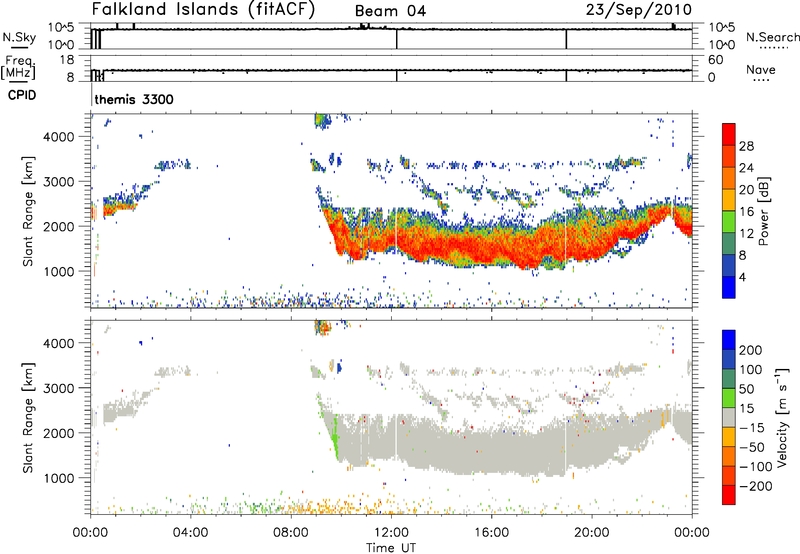Click the yellow segment of power colorbar
800x554 pixels.
(729, 200)
